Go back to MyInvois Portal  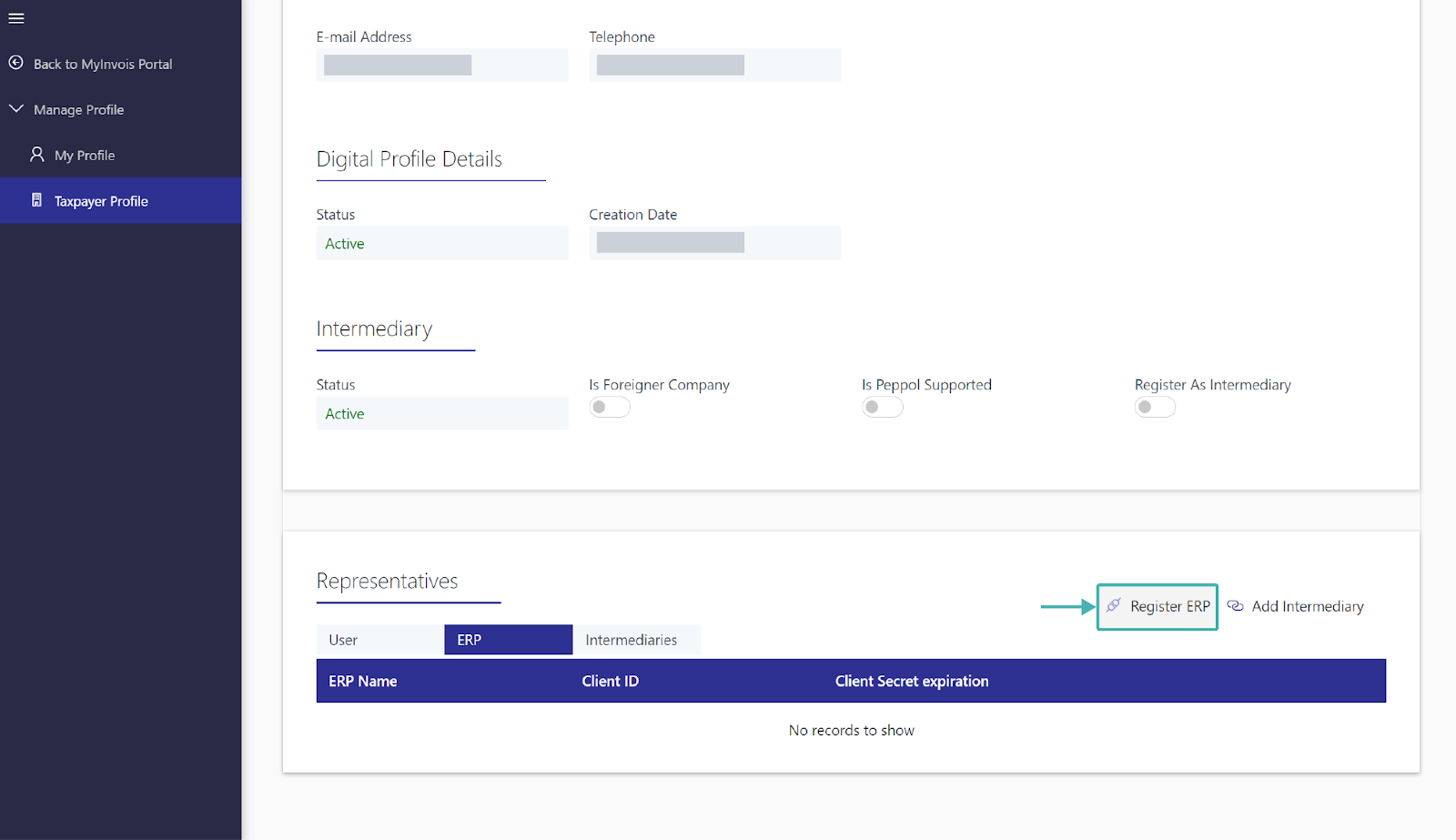click(x=103, y=64)
